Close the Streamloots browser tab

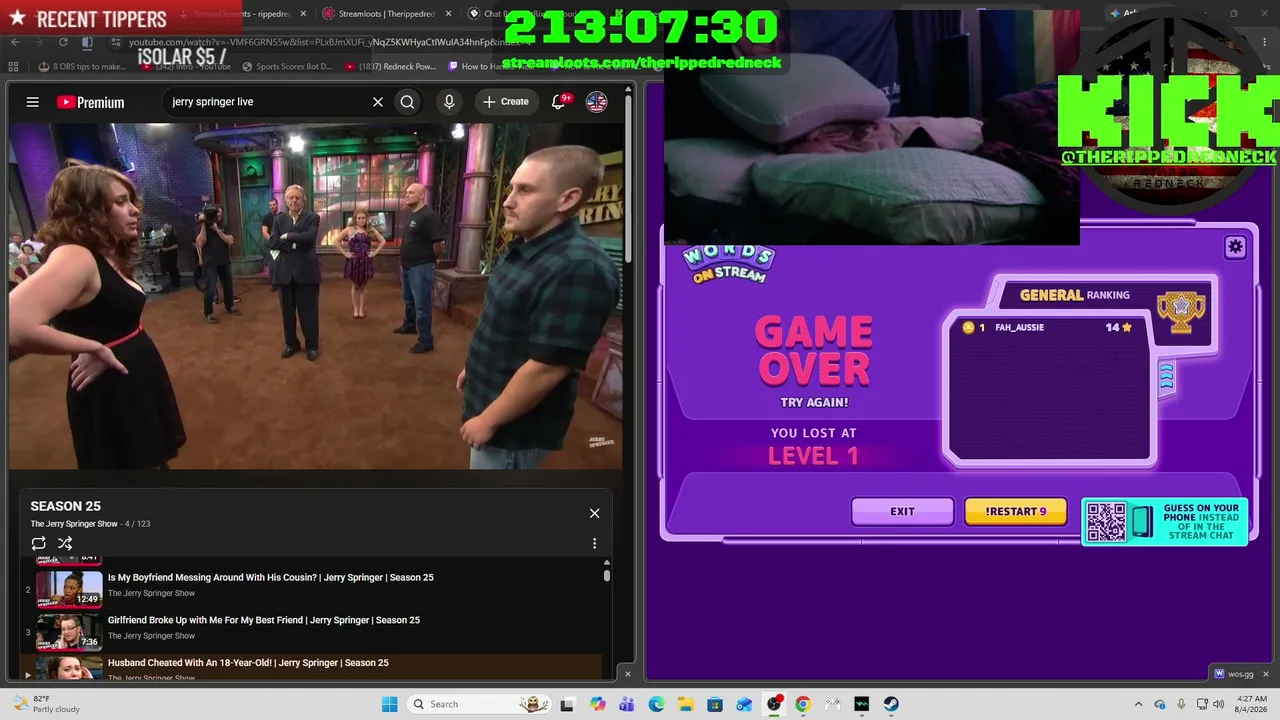[448, 14]
